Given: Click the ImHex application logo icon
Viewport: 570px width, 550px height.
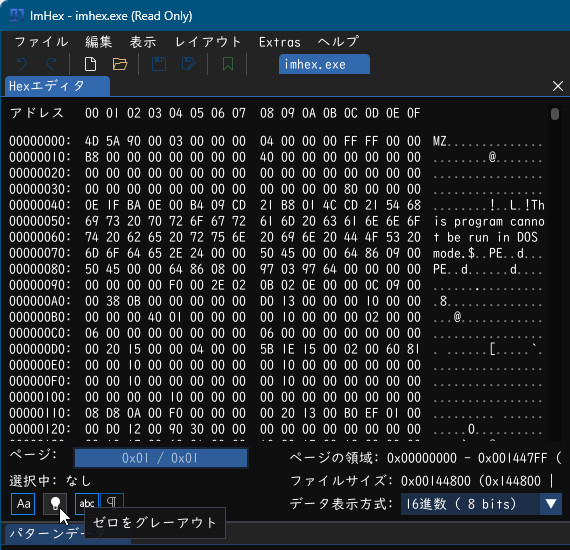Looking at the screenshot, I should [x=17, y=15].
